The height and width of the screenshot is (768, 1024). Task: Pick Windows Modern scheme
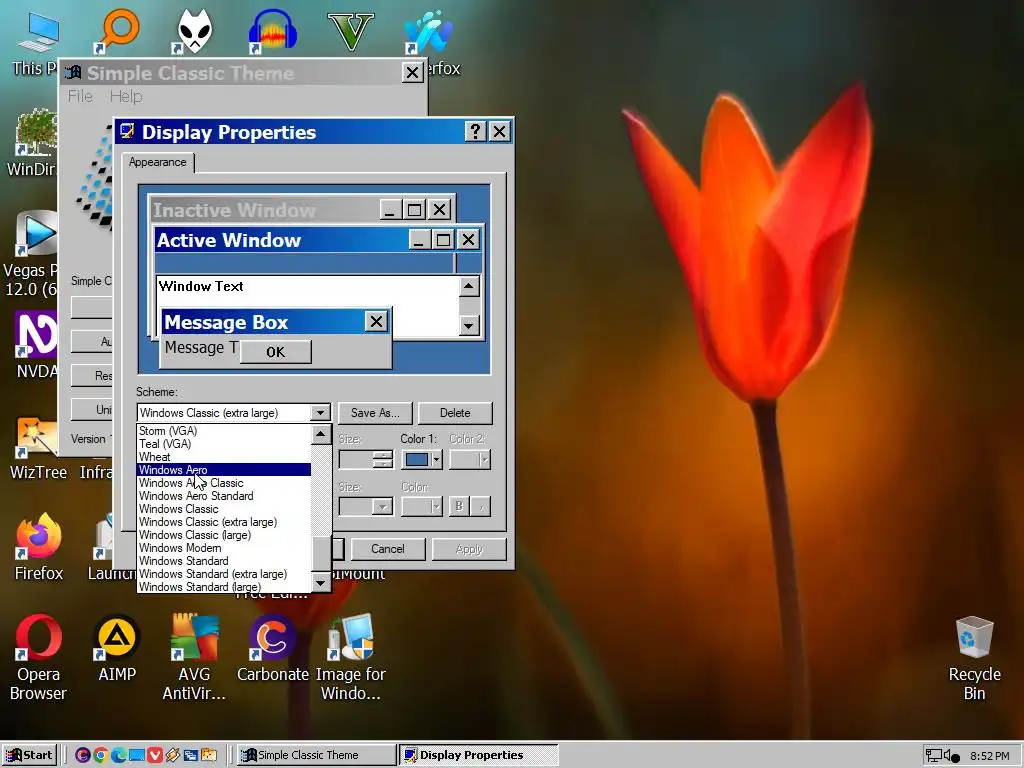pos(224,549)
